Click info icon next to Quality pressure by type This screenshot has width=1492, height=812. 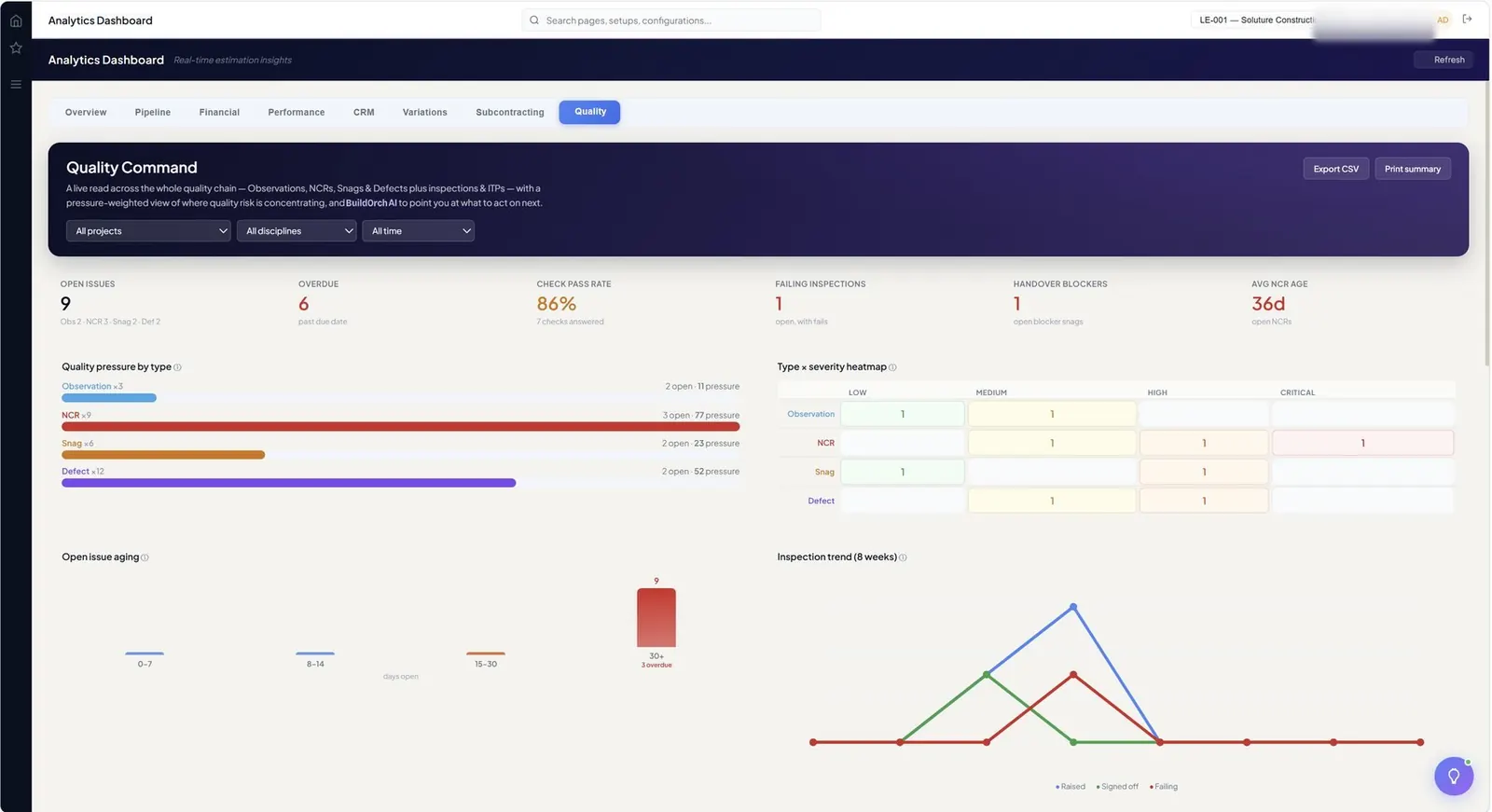point(177,367)
